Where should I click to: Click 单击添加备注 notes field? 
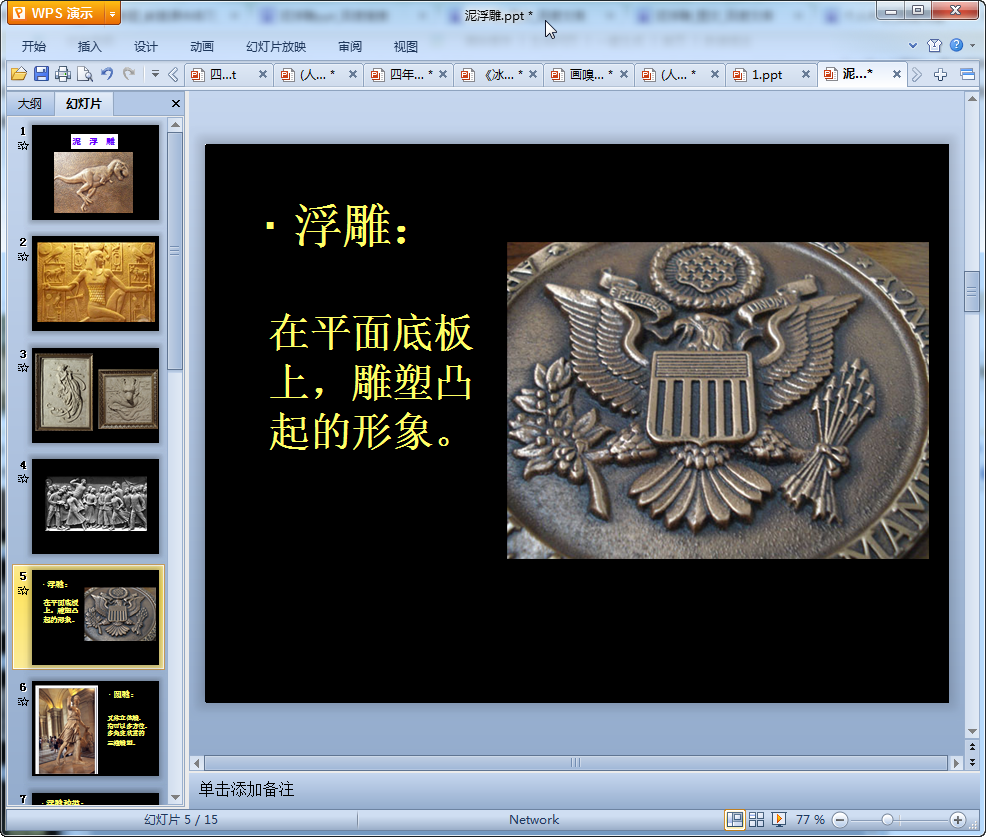point(246,789)
